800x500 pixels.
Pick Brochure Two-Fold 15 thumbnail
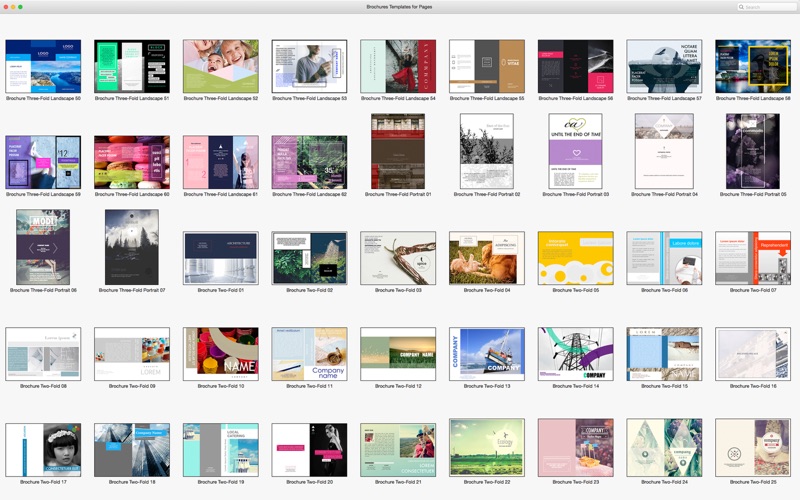click(664, 354)
